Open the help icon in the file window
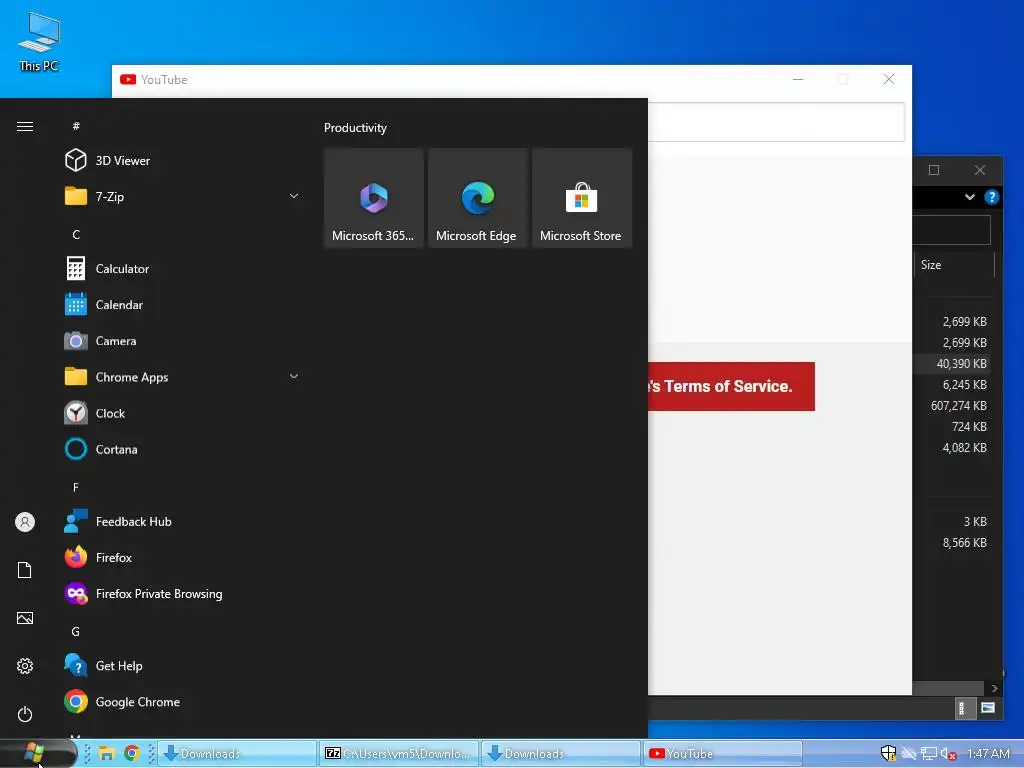Screen dimensions: 1024x768 click(991, 197)
